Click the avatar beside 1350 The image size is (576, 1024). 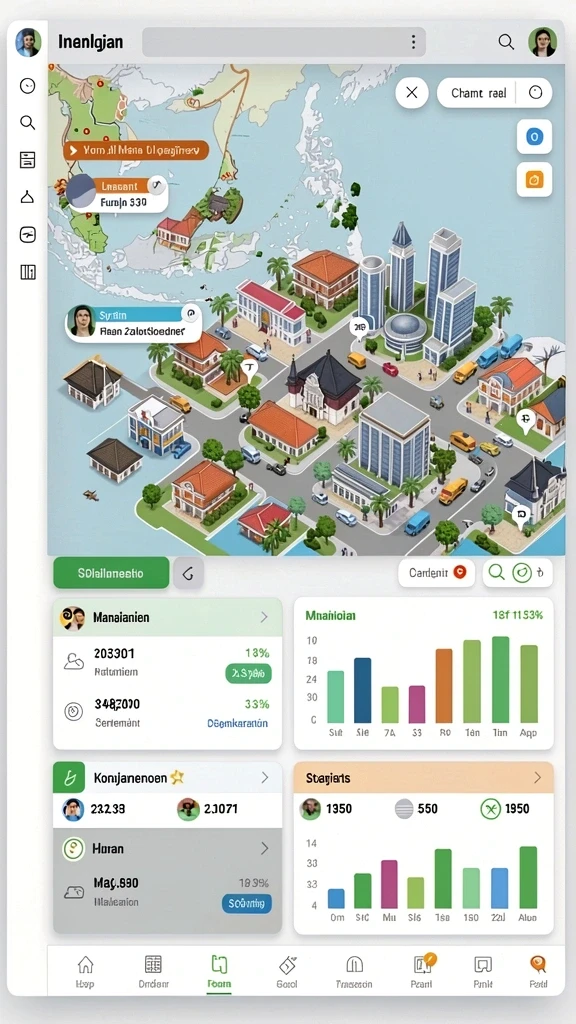(x=310, y=809)
